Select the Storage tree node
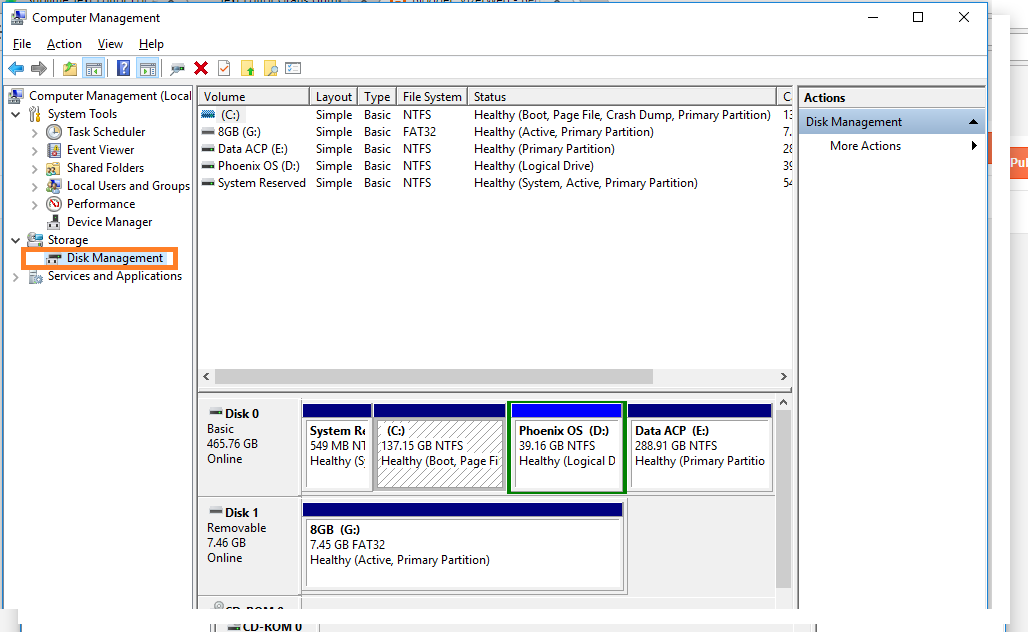Viewport: 1028px width, 632px height. tap(68, 240)
